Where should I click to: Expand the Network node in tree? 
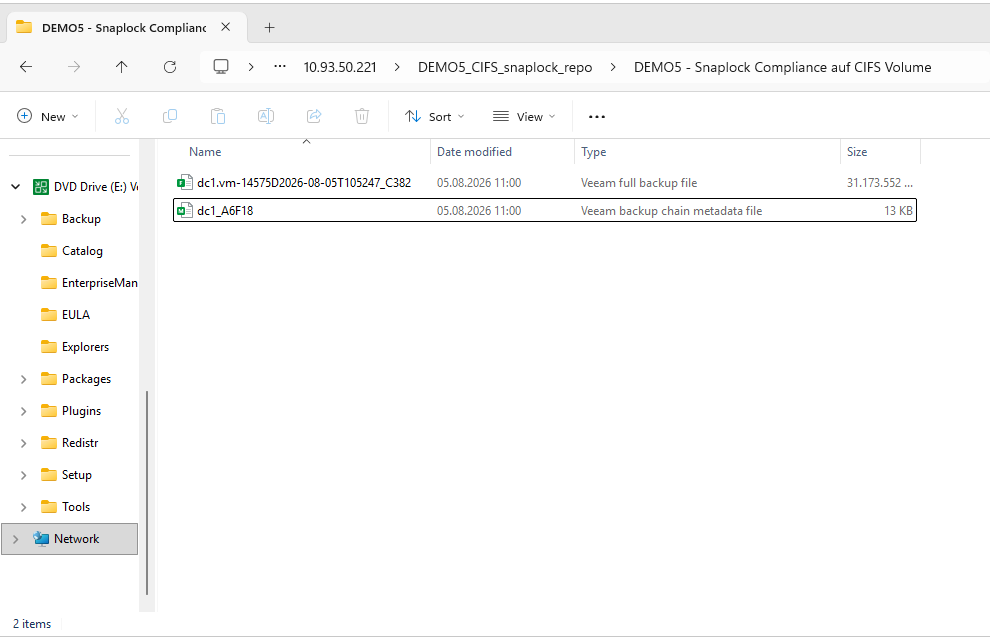(16, 539)
